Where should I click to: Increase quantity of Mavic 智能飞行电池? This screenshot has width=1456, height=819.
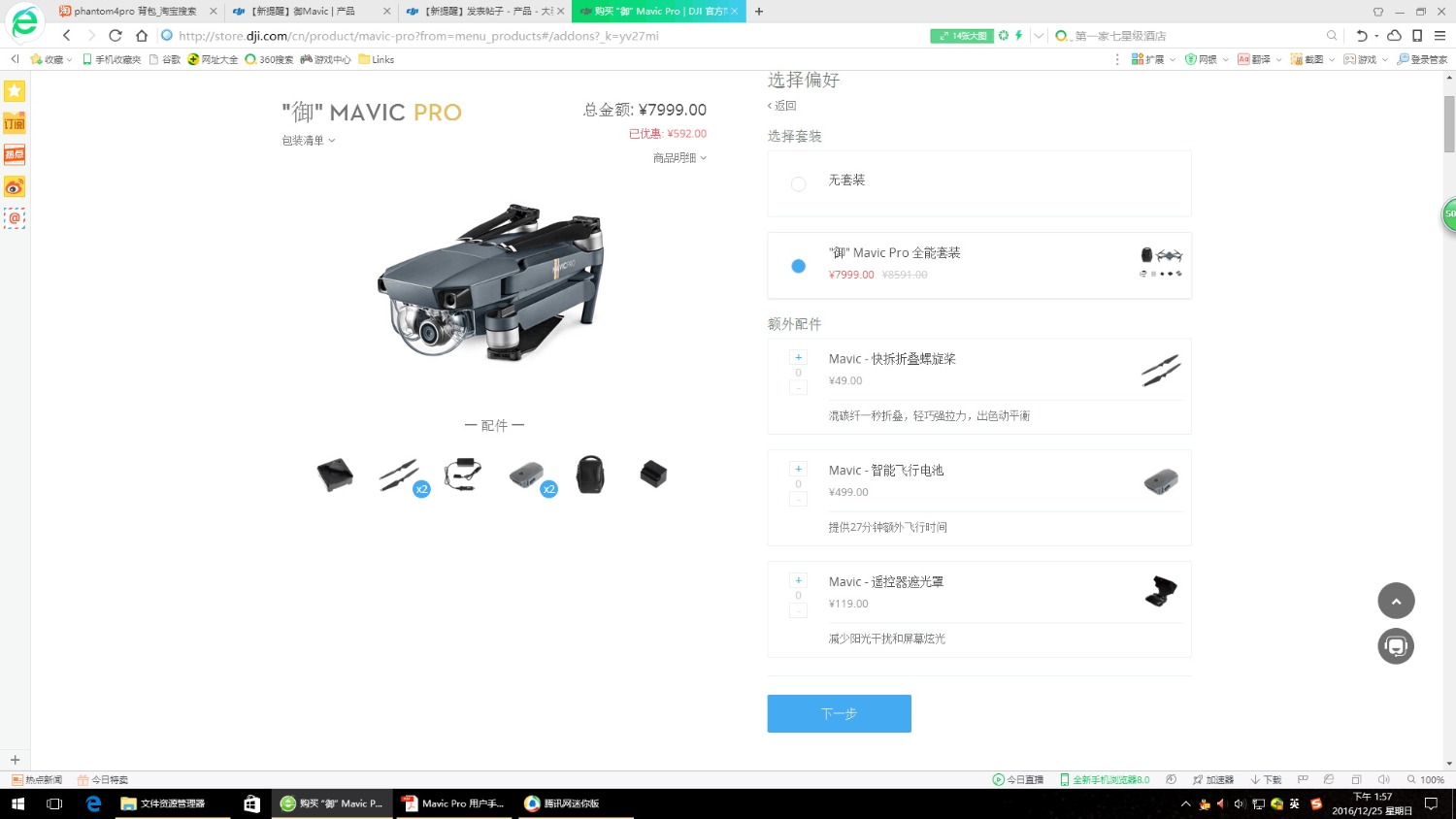coord(798,469)
